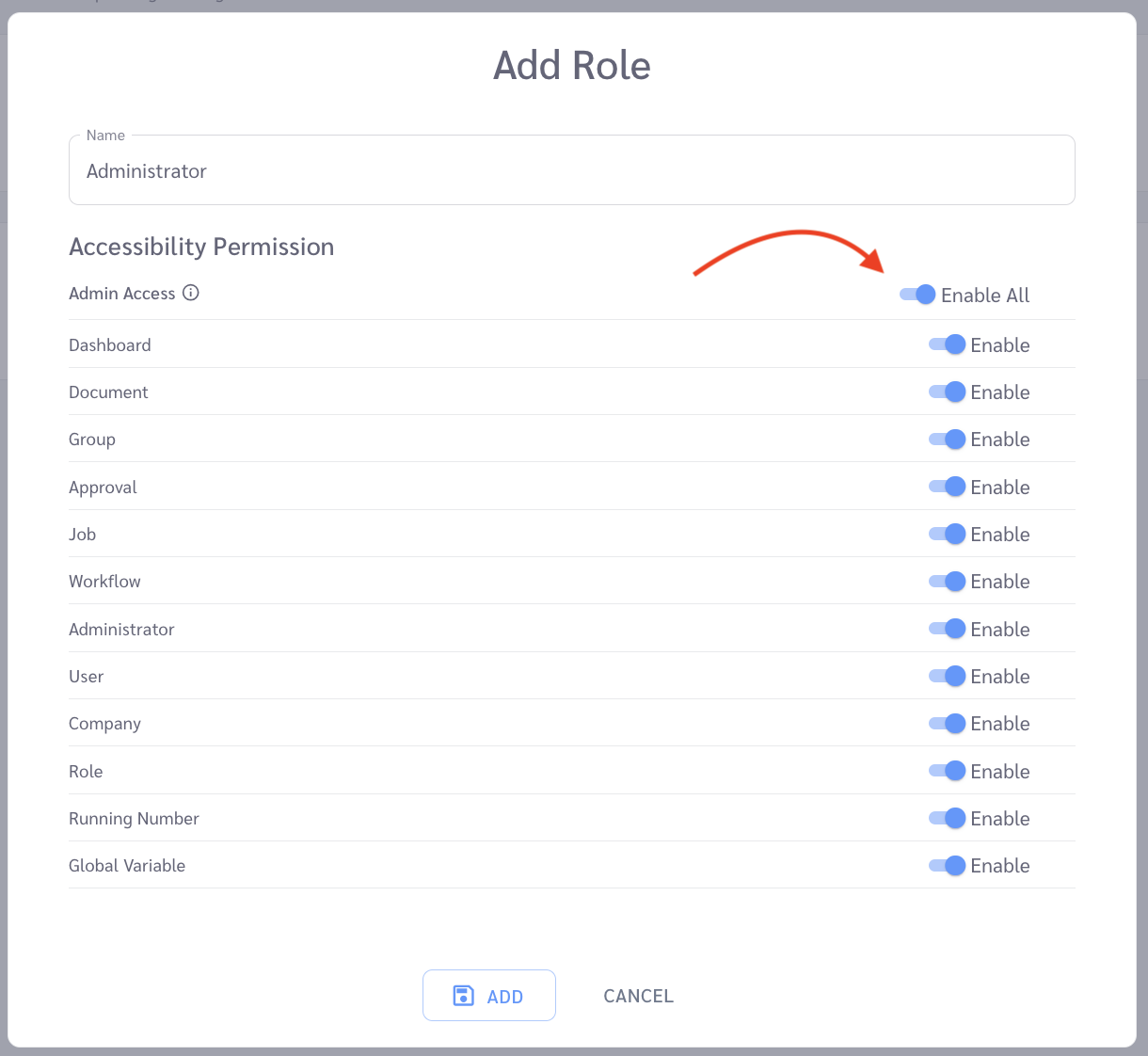The height and width of the screenshot is (1056, 1148).
Task: Click the Admin Access label
Action: pos(122,294)
